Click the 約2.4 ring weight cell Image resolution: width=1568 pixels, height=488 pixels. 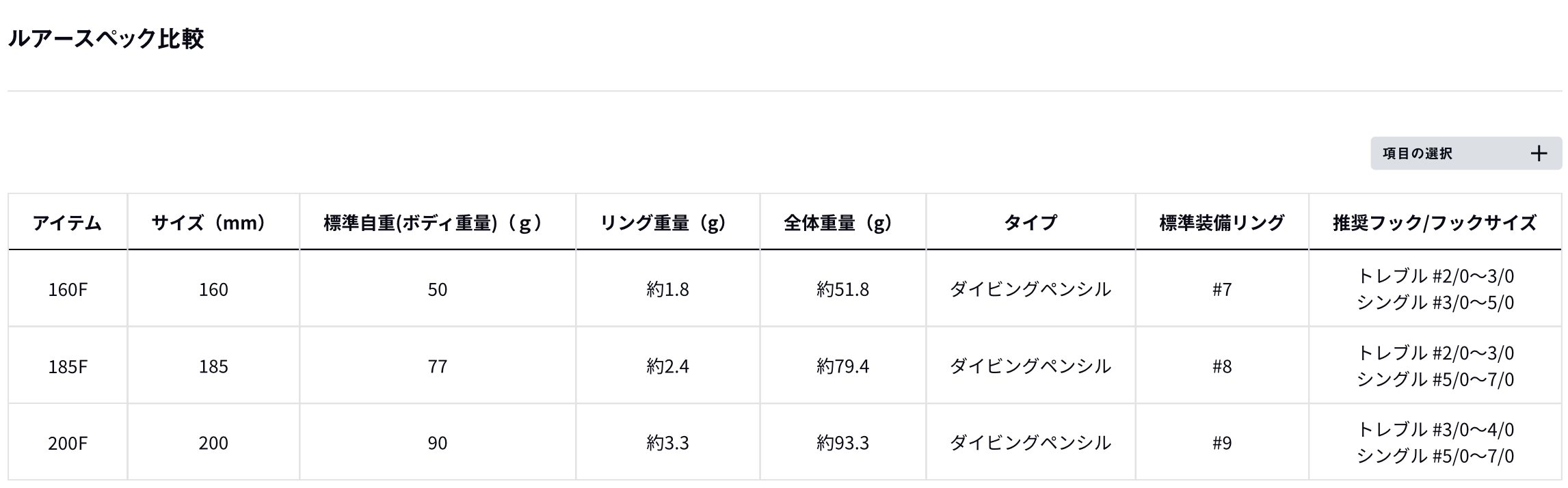coord(667,366)
